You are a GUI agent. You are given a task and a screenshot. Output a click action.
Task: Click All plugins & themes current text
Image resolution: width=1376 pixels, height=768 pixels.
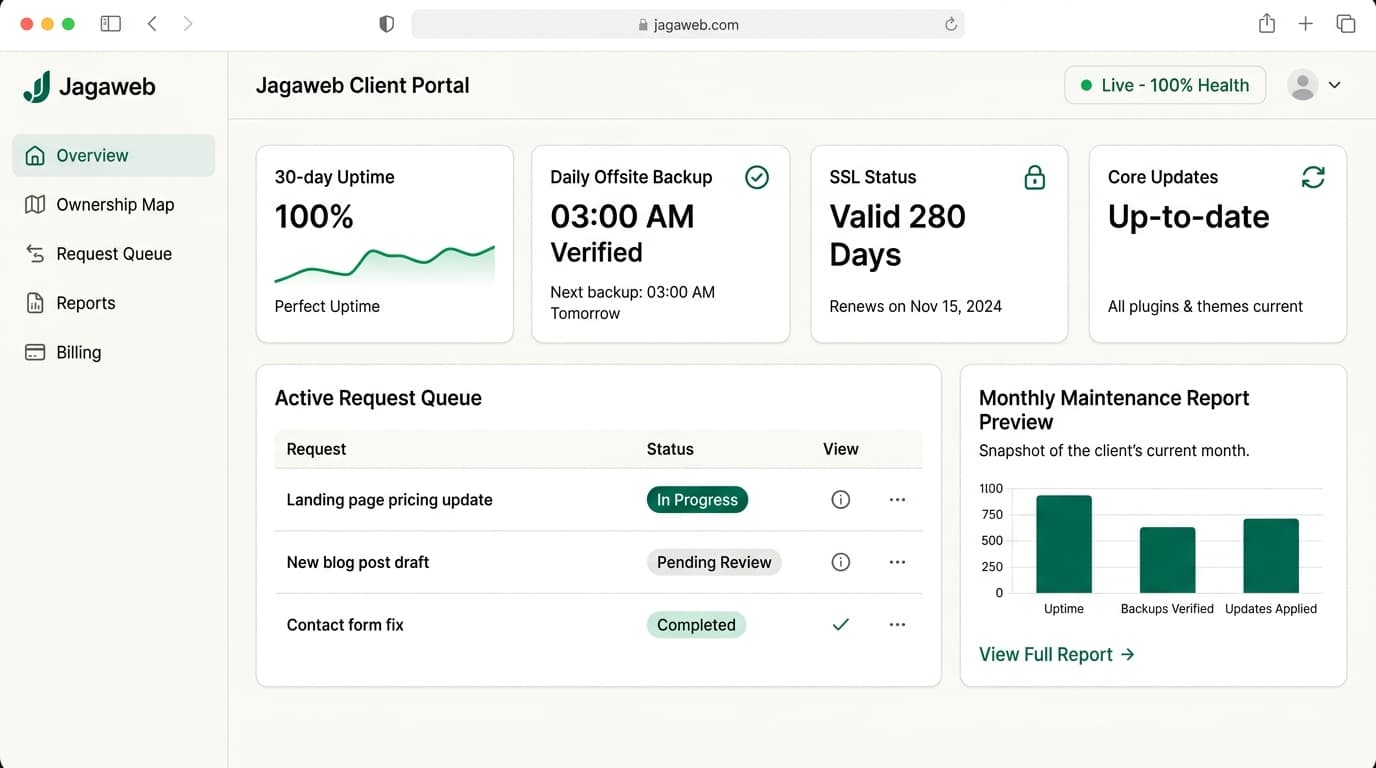(x=1205, y=306)
